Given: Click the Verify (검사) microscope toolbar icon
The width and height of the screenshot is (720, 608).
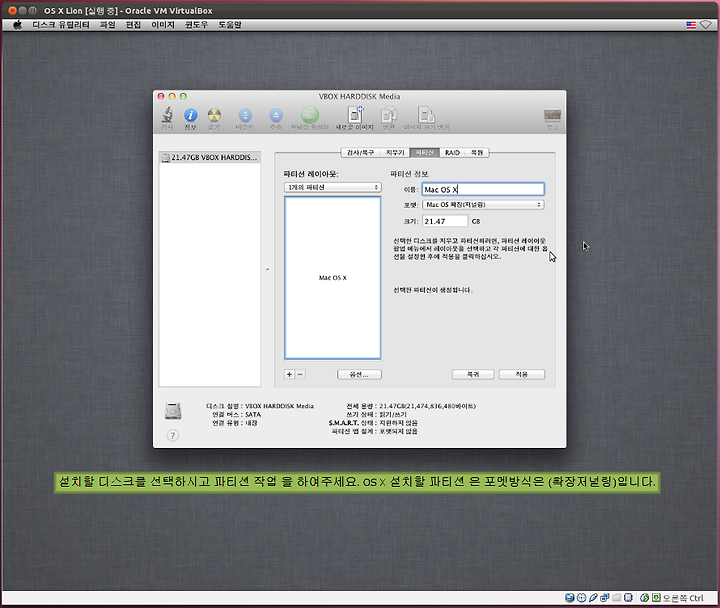Looking at the screenshot, I should [x=167, y=115].
